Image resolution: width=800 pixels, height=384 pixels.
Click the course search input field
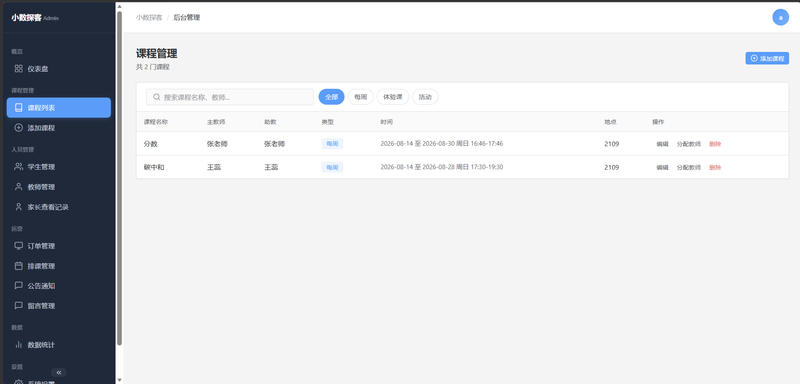coord(230,97)
